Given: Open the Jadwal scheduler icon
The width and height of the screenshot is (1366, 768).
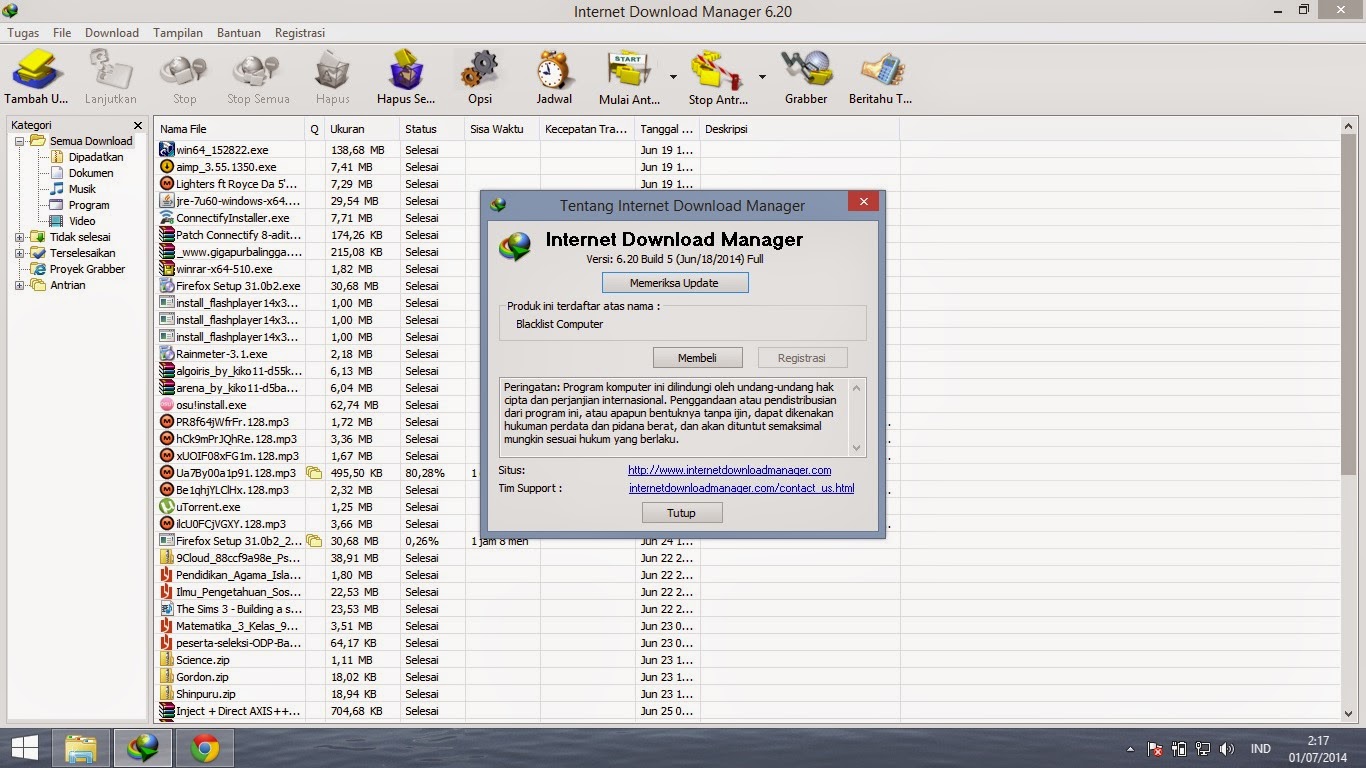Looking at the screenshot, I should tap(554, 70).
